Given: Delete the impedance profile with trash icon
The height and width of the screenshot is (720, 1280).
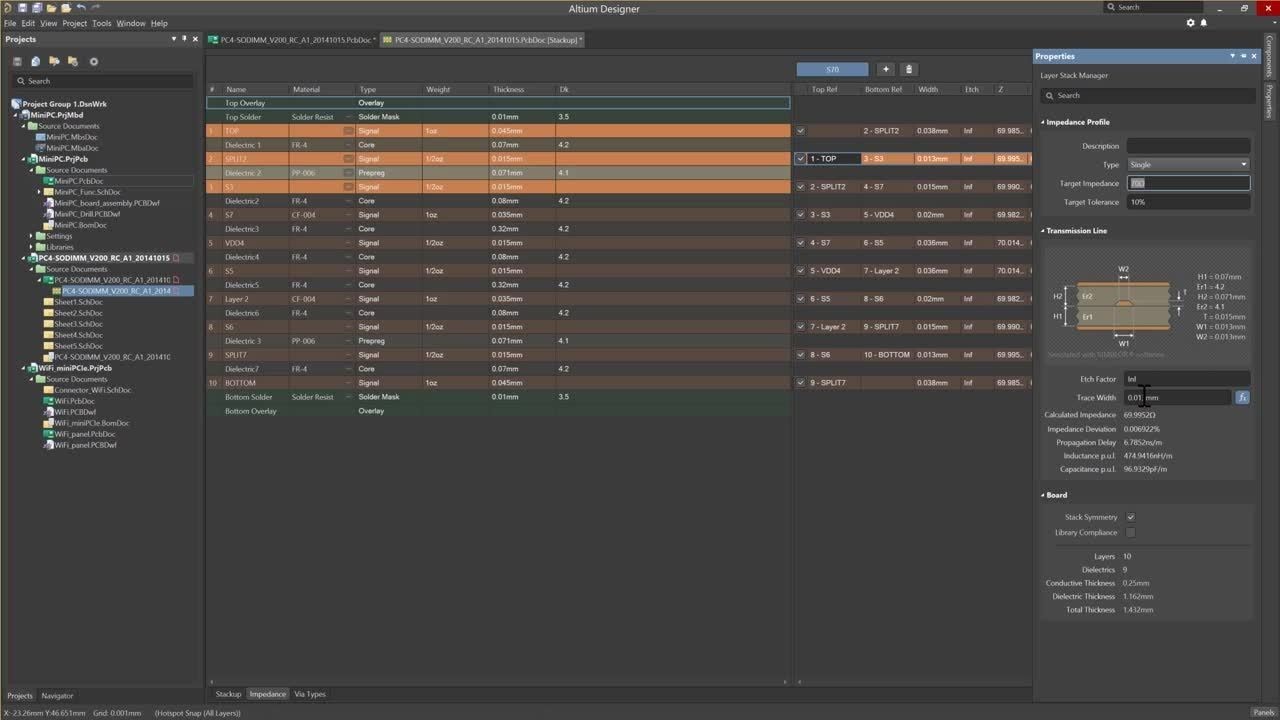Looking at the screenshot, I should (909, 69).
